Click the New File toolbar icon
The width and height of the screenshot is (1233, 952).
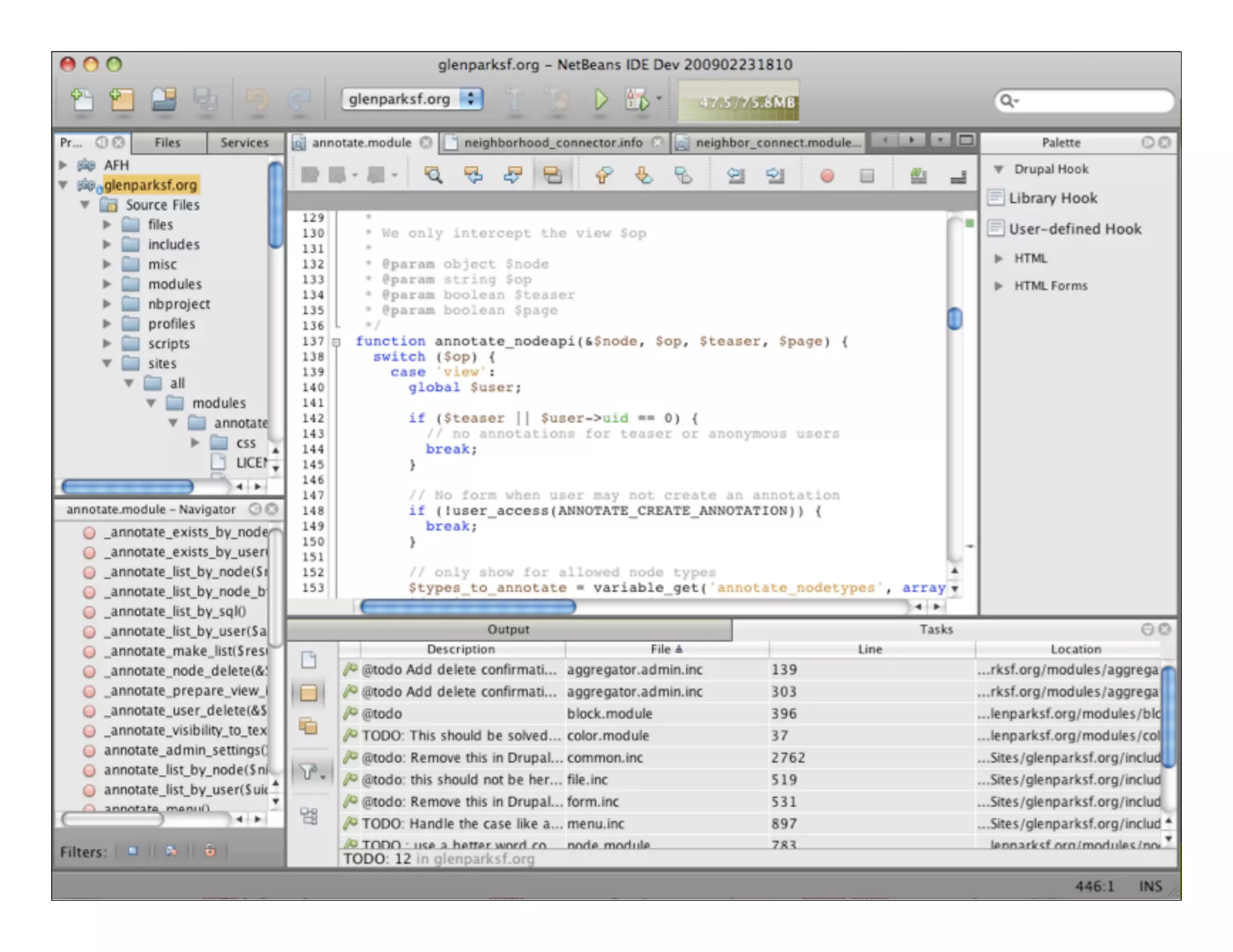82,99
